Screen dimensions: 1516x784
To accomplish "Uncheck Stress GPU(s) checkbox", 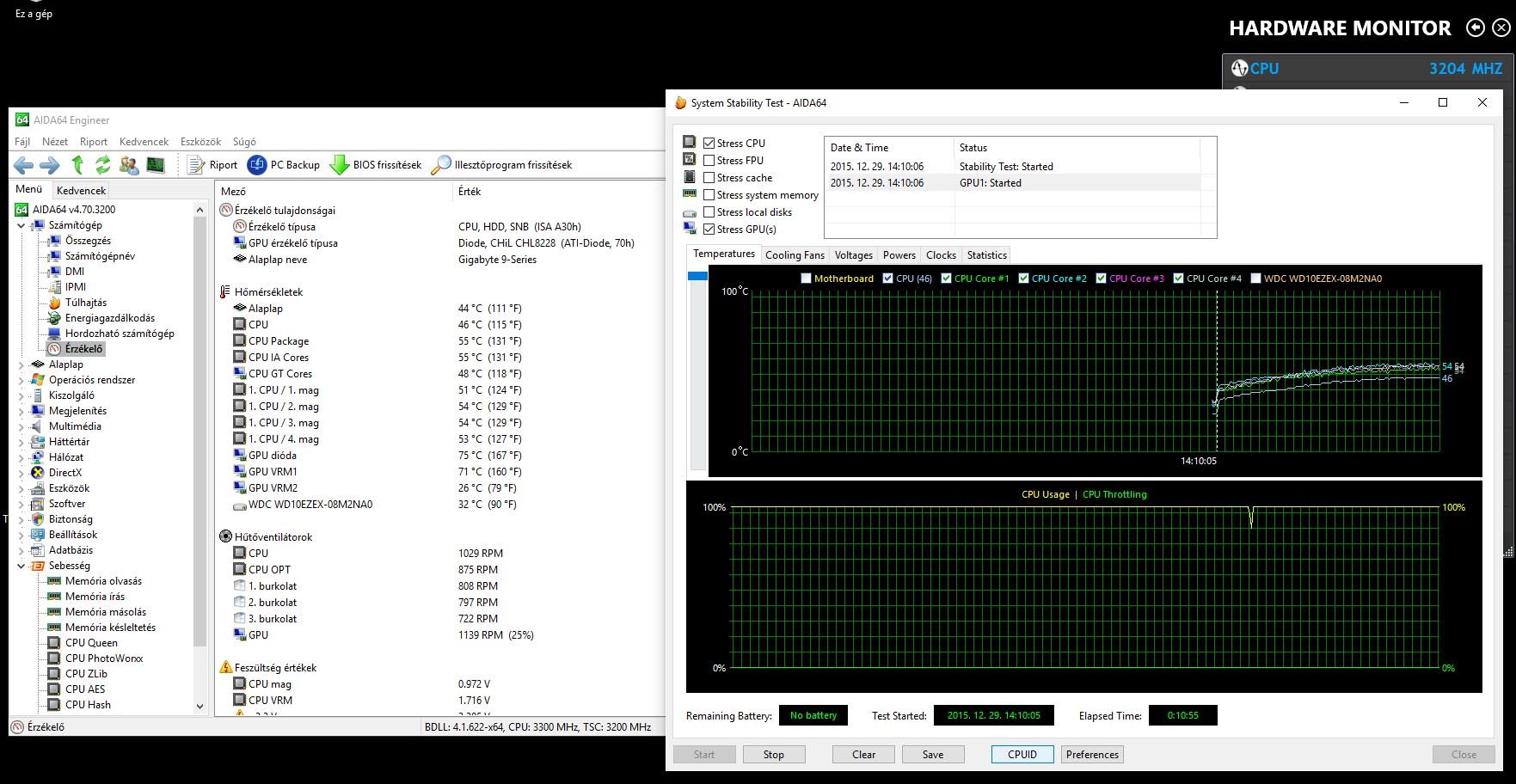I will (x=709, y=230).
